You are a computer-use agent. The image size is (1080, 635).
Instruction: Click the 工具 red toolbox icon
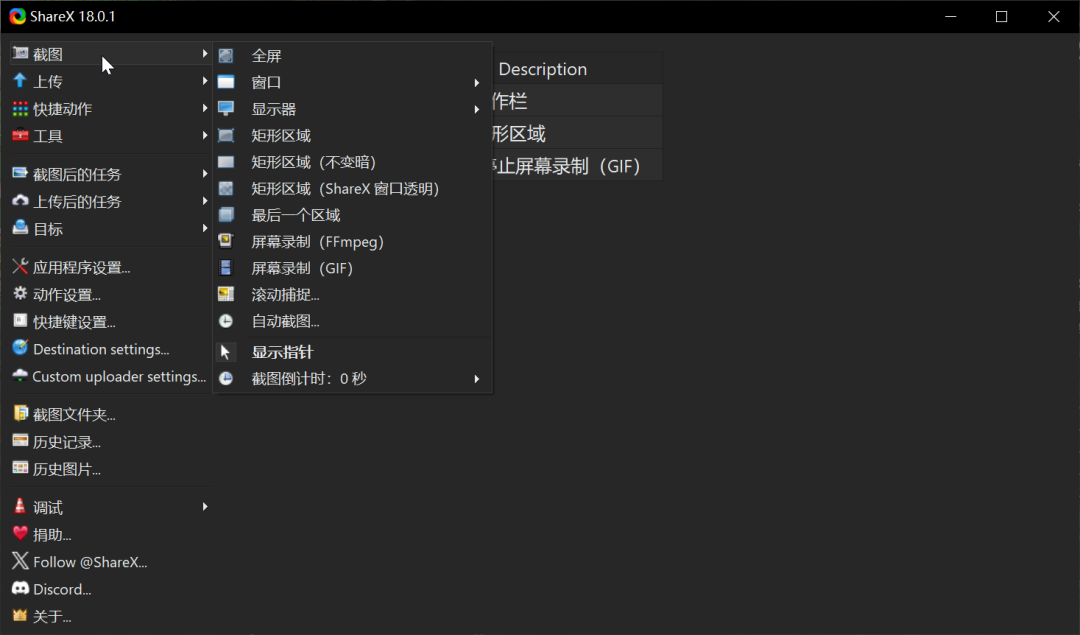tap(20, 135)
